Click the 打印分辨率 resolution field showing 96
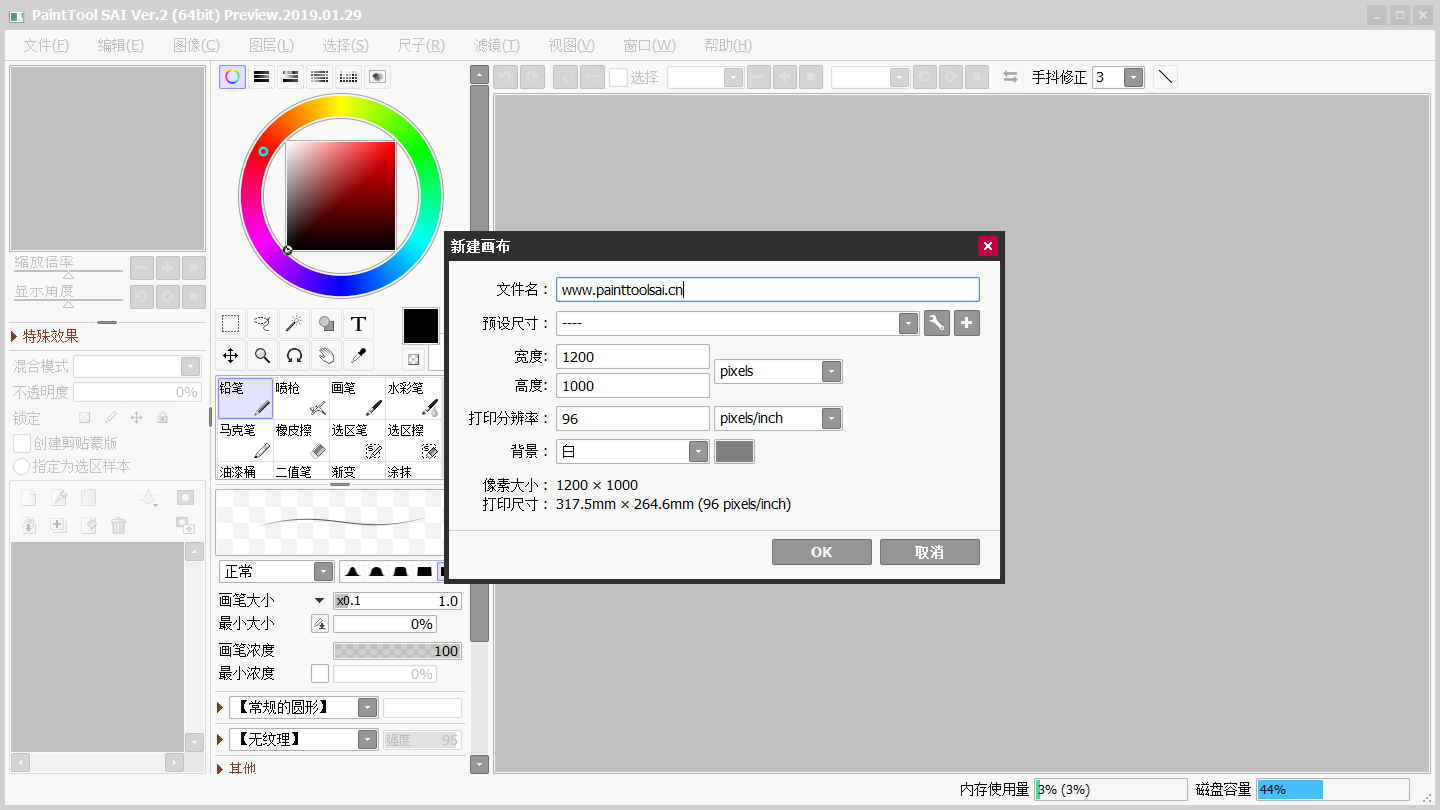1440x810 pixels. [x=633, y=418]
